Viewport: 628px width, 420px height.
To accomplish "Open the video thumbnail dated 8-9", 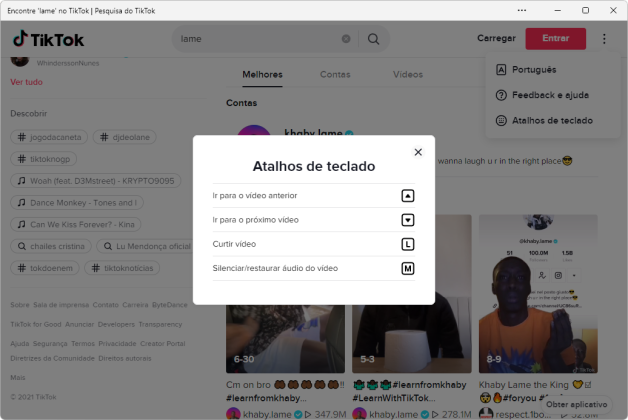I will (538, 294).
